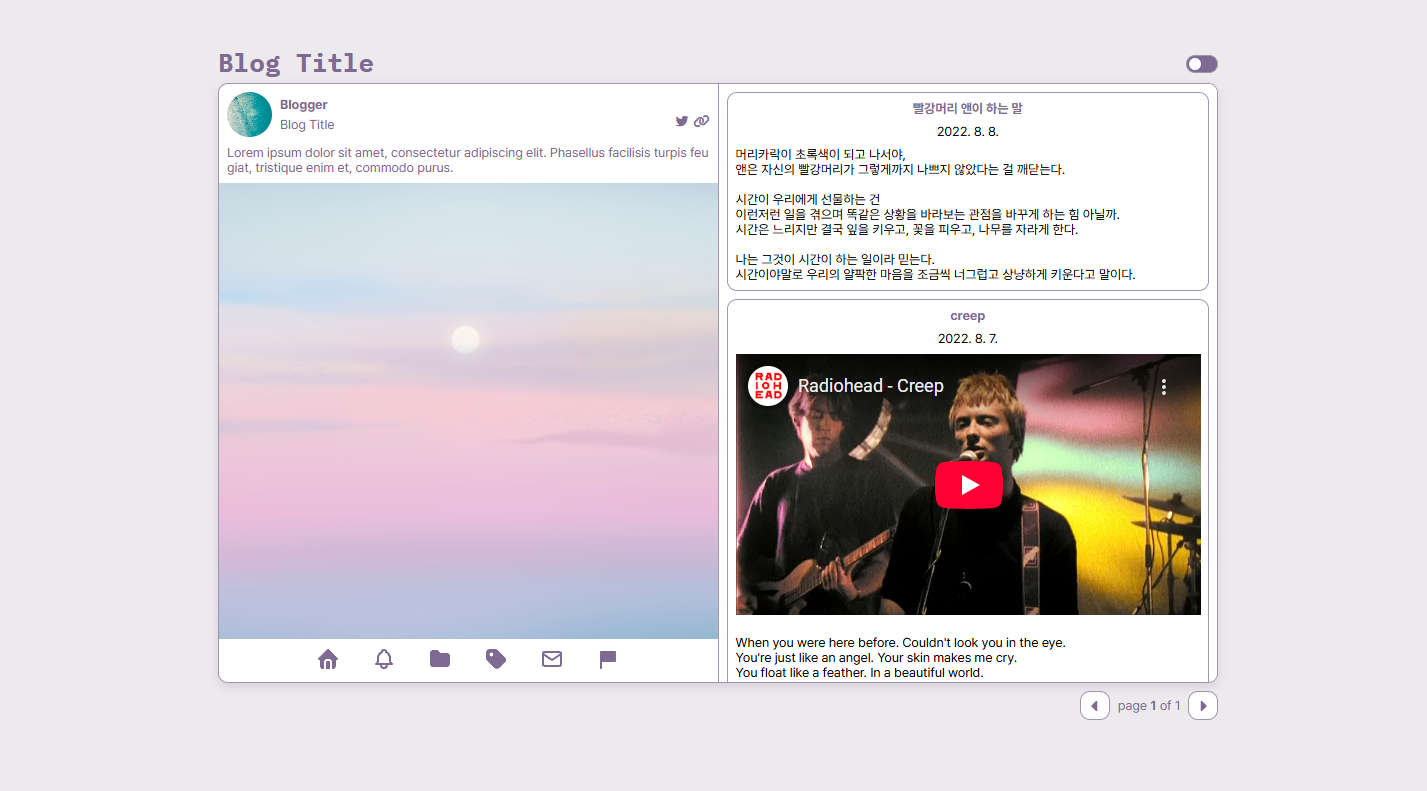The image size is (1427, 791).
Task: Click the lyric "When you were here before"
Action: tap(817, 643)
